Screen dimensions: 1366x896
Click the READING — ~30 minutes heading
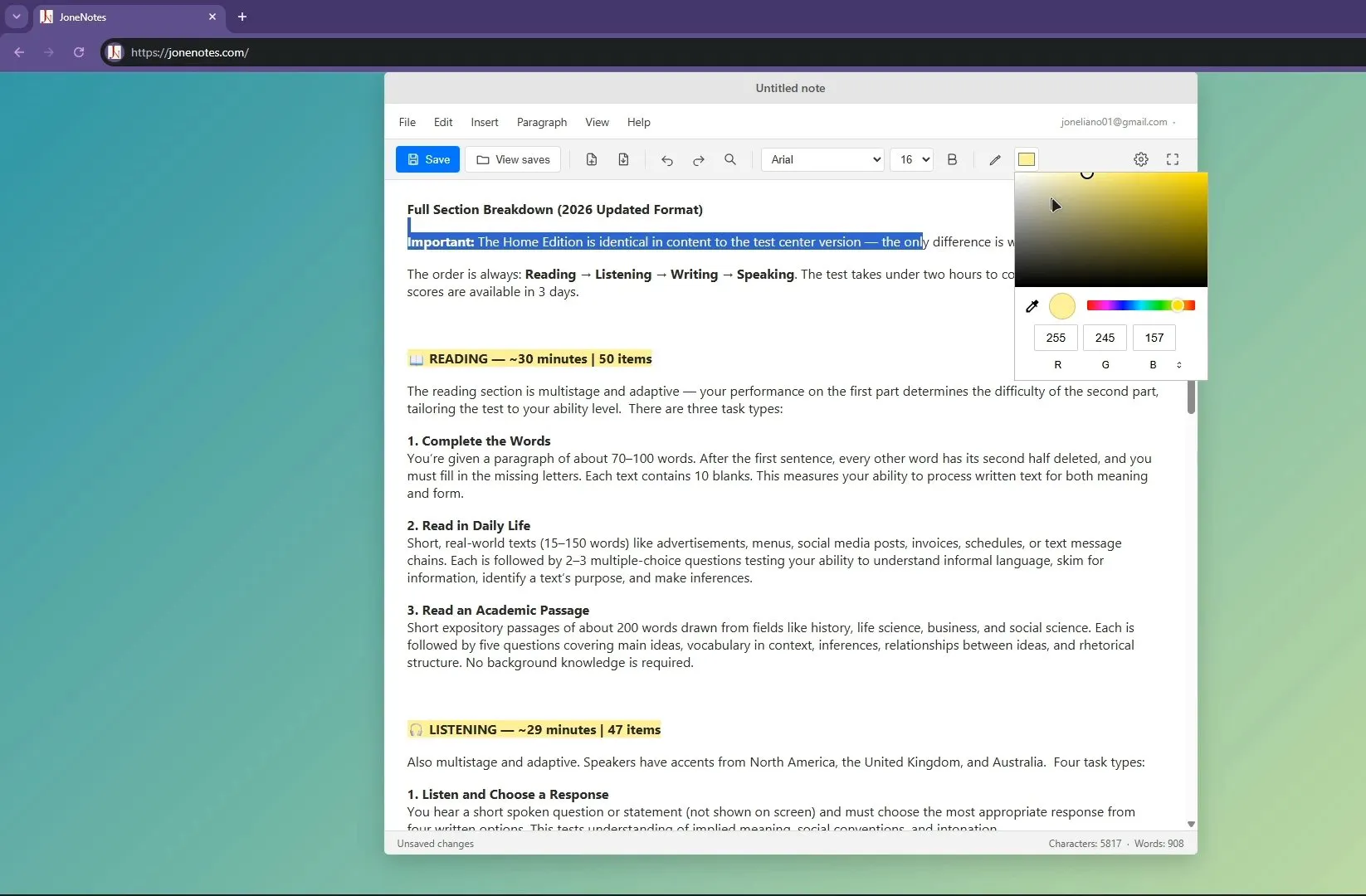pyautogui.click(x=529, y=358)
